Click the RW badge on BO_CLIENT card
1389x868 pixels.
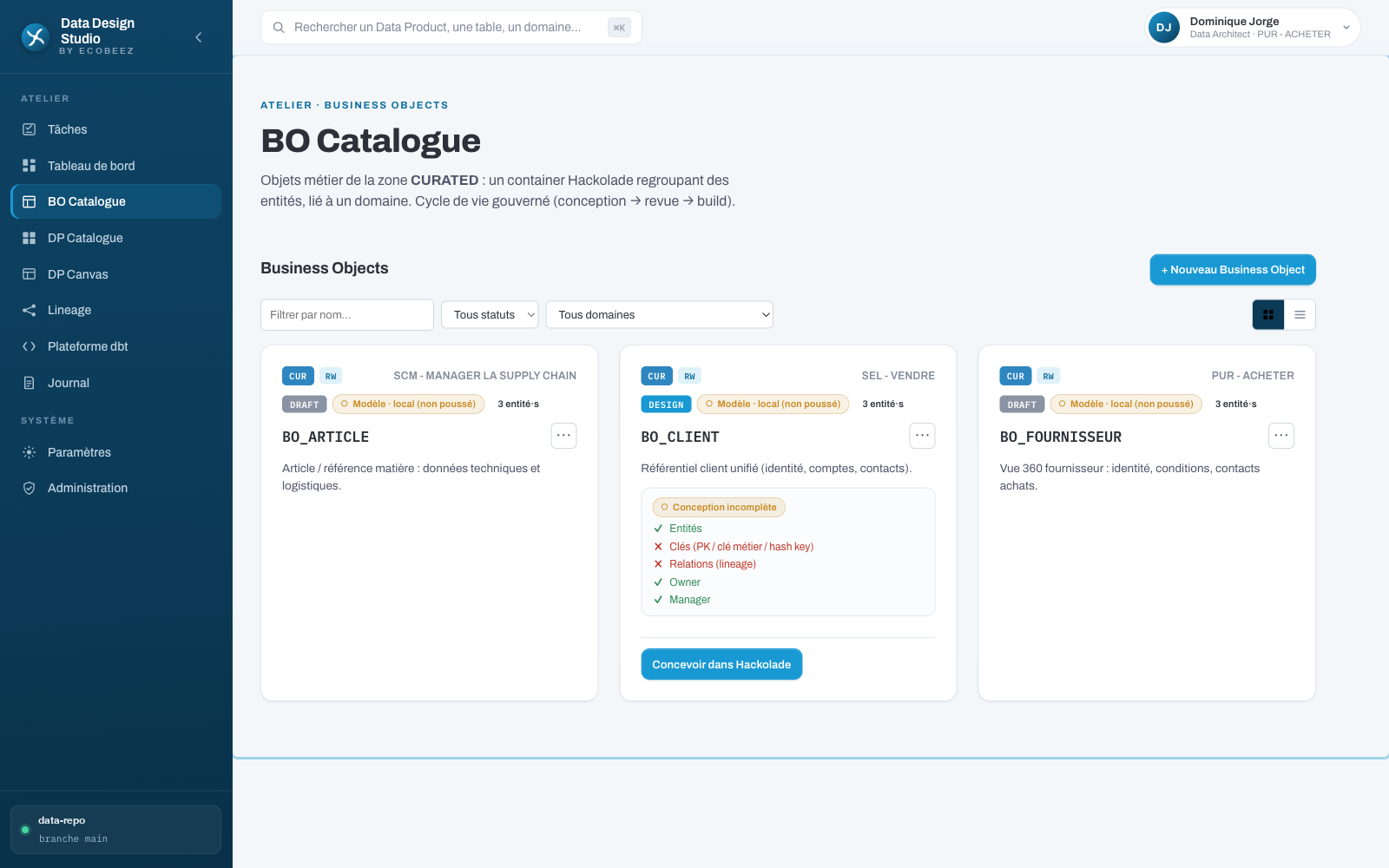[x=689, y=376]
